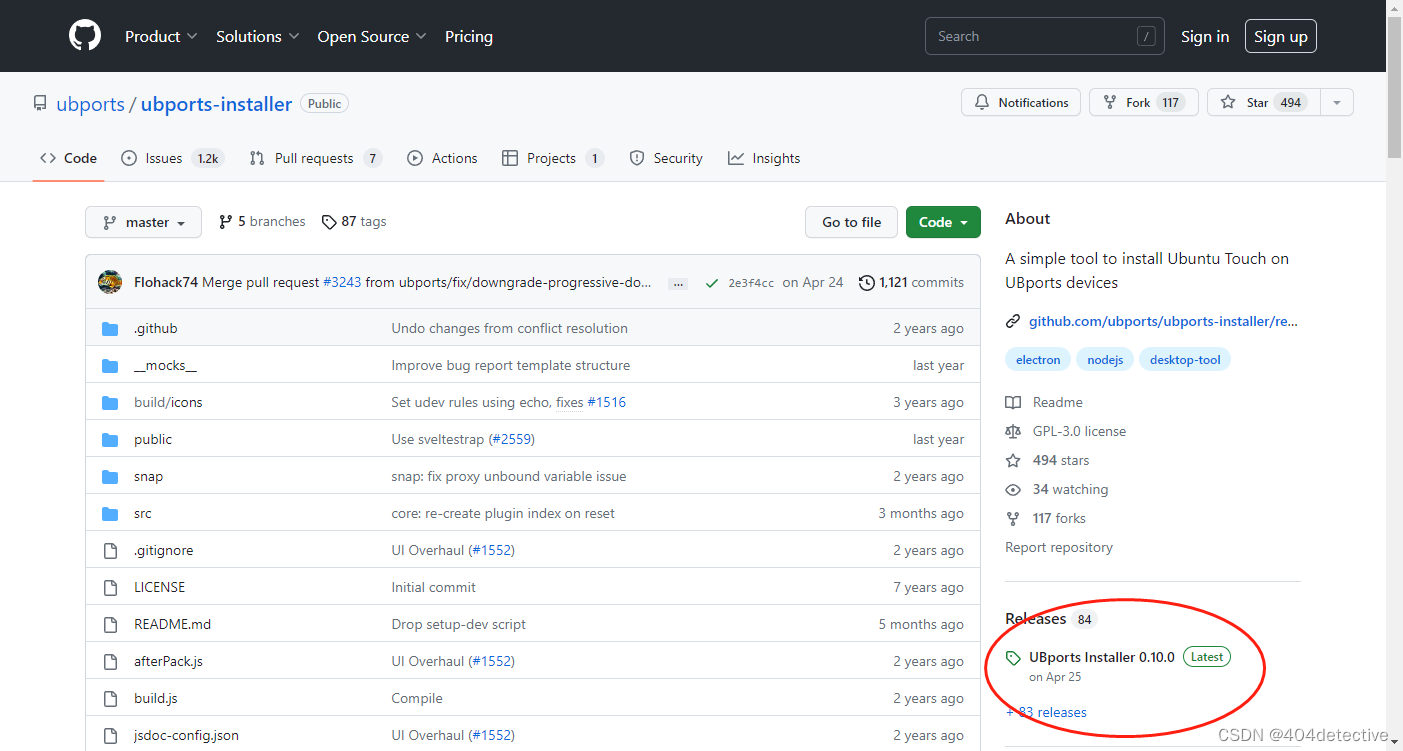Click the public folder icon
Viewport: 1403px width, 751px height.
(x=110, y=439)
